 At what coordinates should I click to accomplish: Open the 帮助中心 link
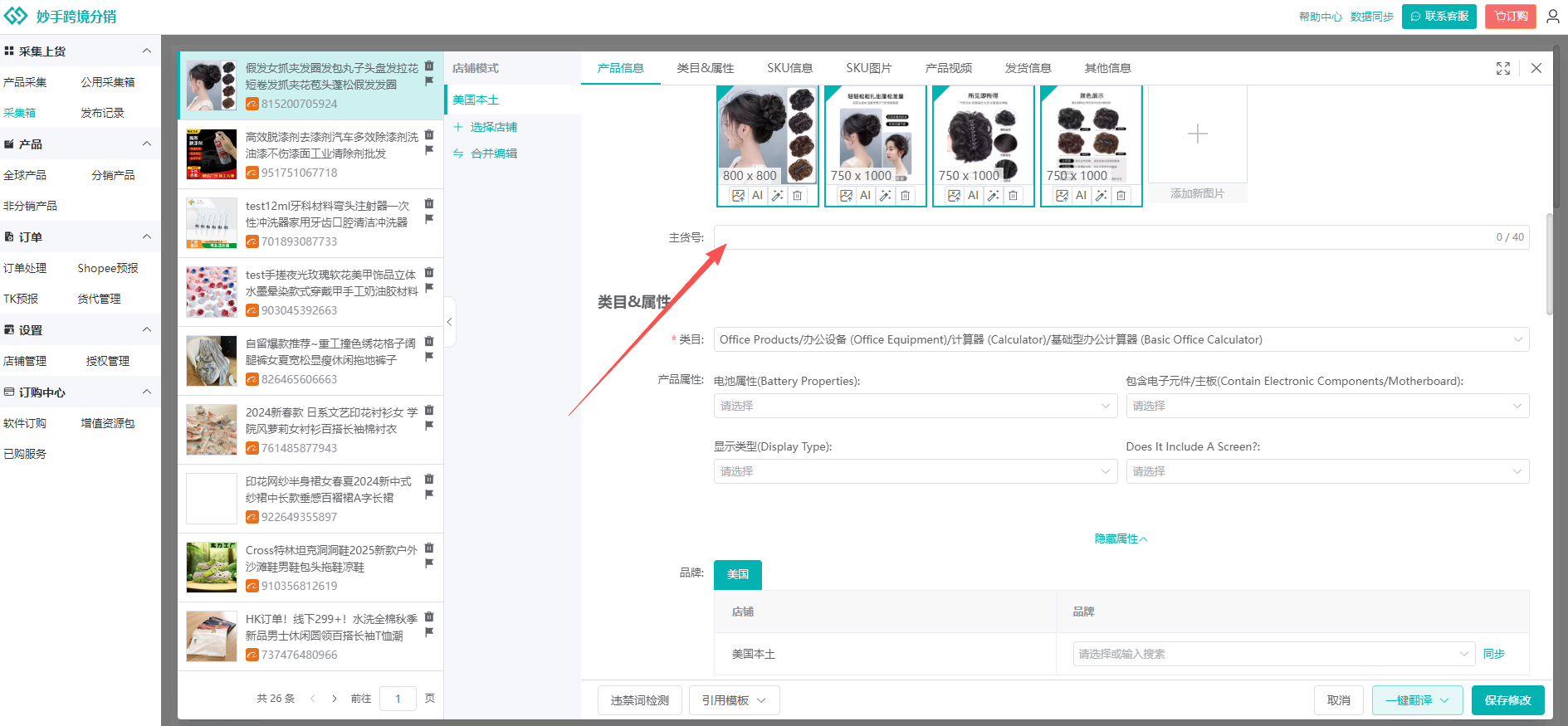[x=1321, y=17]
